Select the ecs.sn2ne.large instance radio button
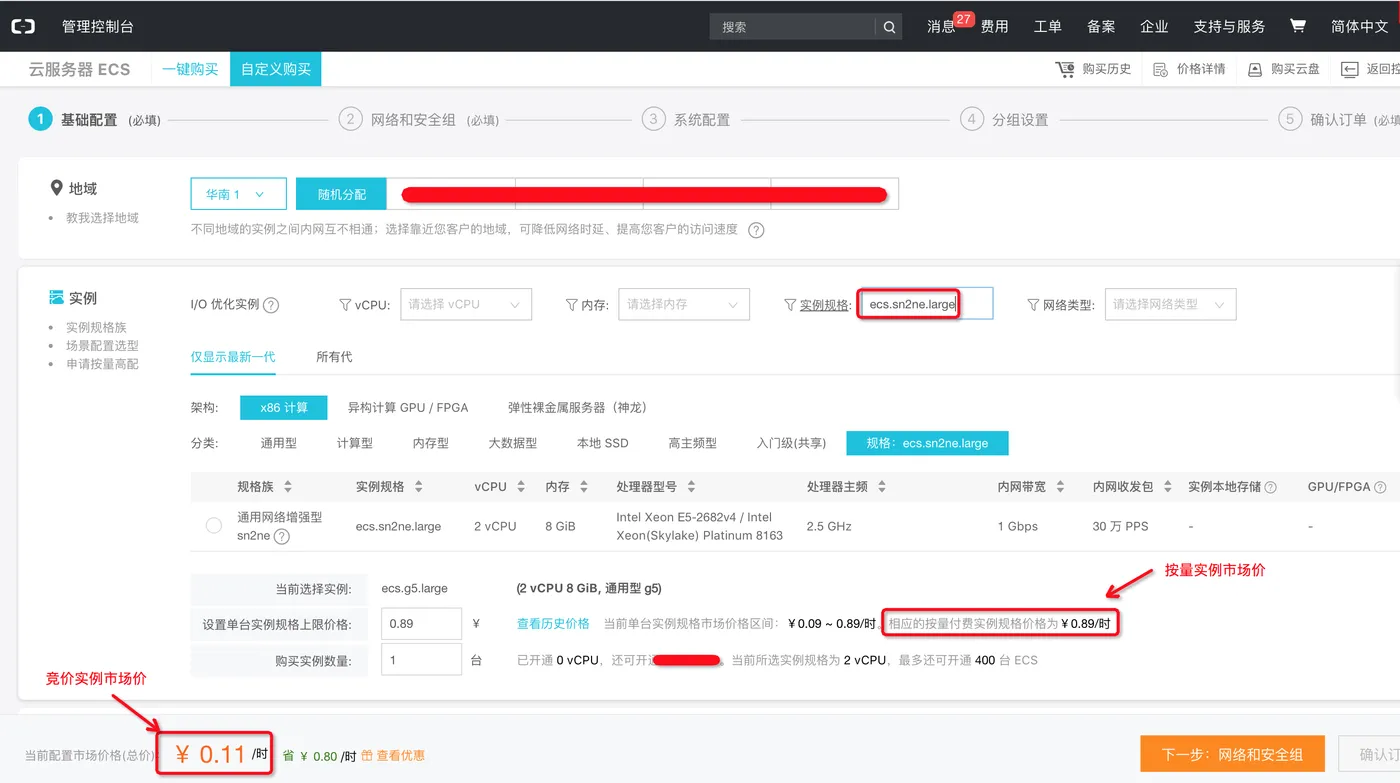 click(x=213, y=526)
